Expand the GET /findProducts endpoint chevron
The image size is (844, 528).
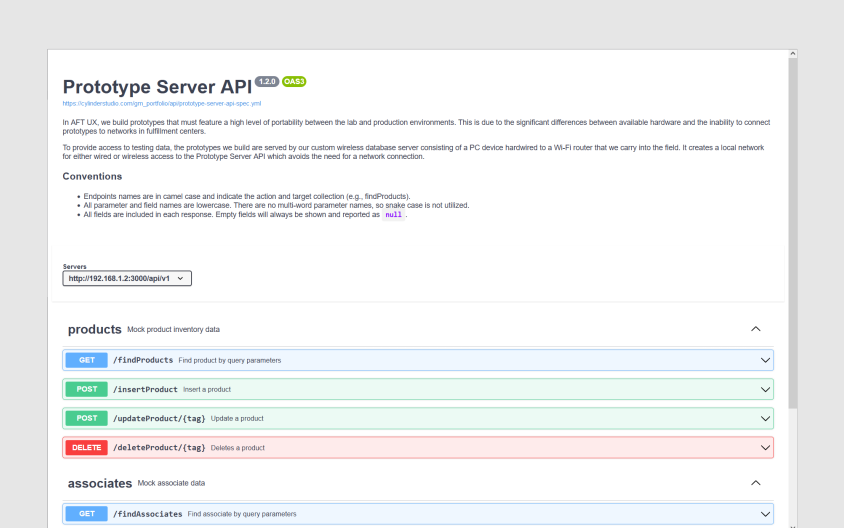[766, 360]
